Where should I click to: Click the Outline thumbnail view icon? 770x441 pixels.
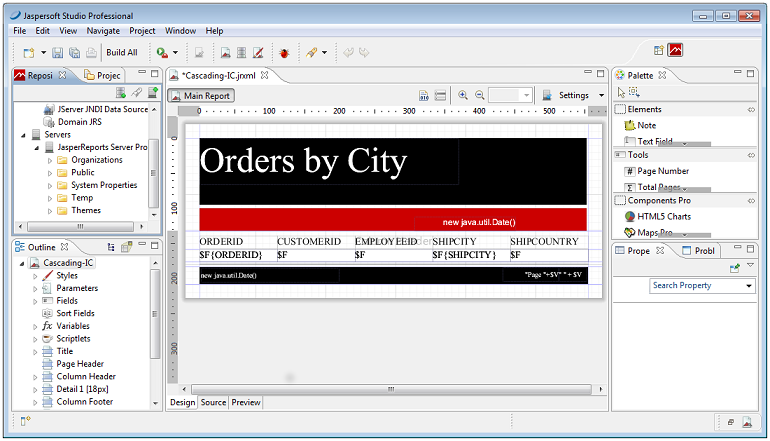point(127,247)
